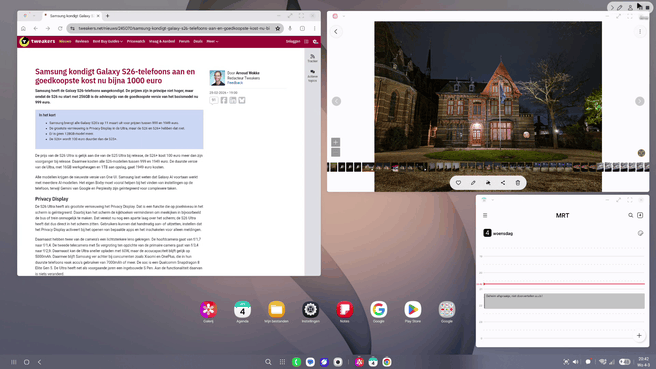Viewport: 656px width, 369px height.
Task: Open the grey calendar event block
Action: 564,301
